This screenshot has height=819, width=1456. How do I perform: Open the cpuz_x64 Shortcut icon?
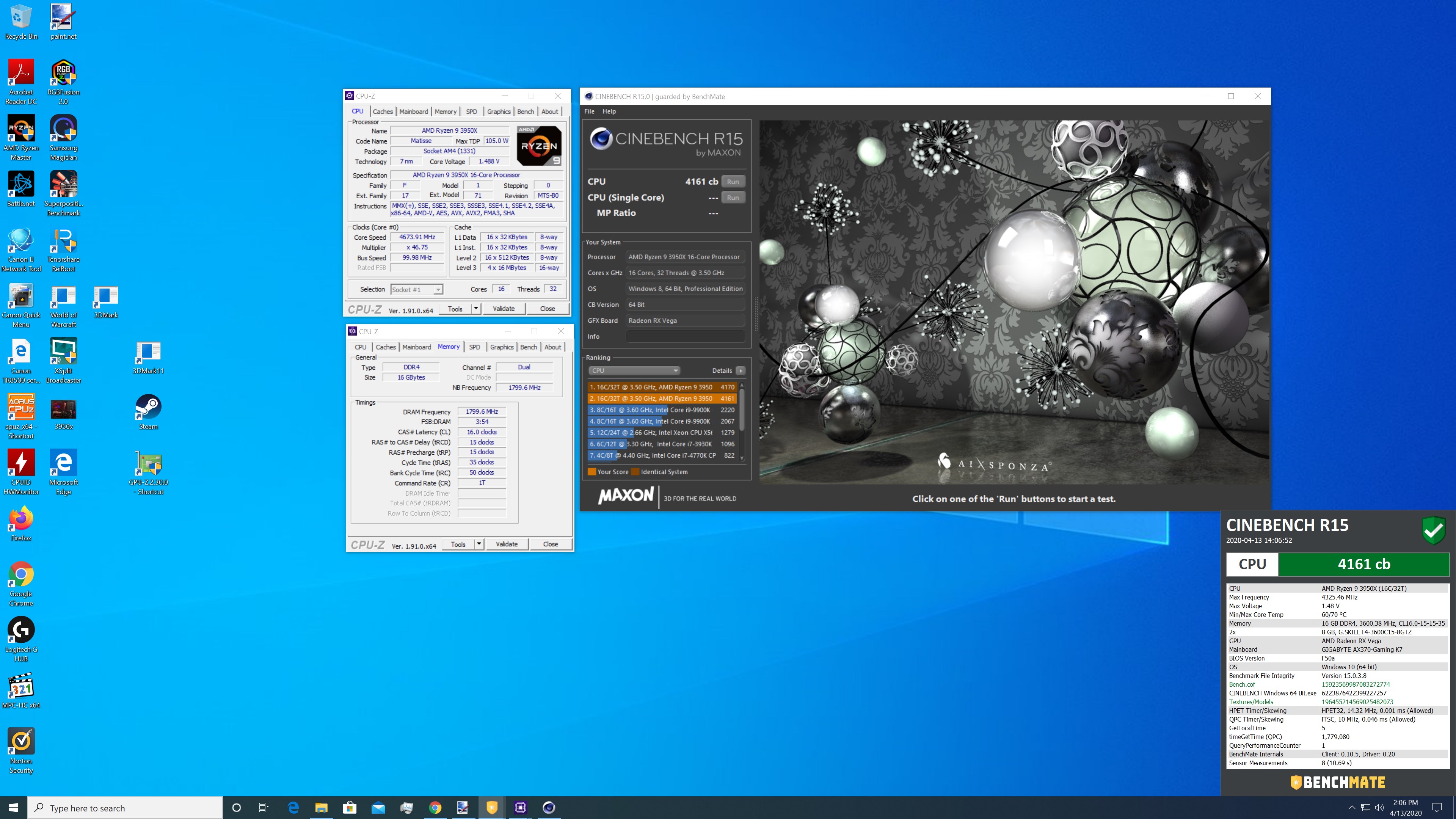pos(21,417)
